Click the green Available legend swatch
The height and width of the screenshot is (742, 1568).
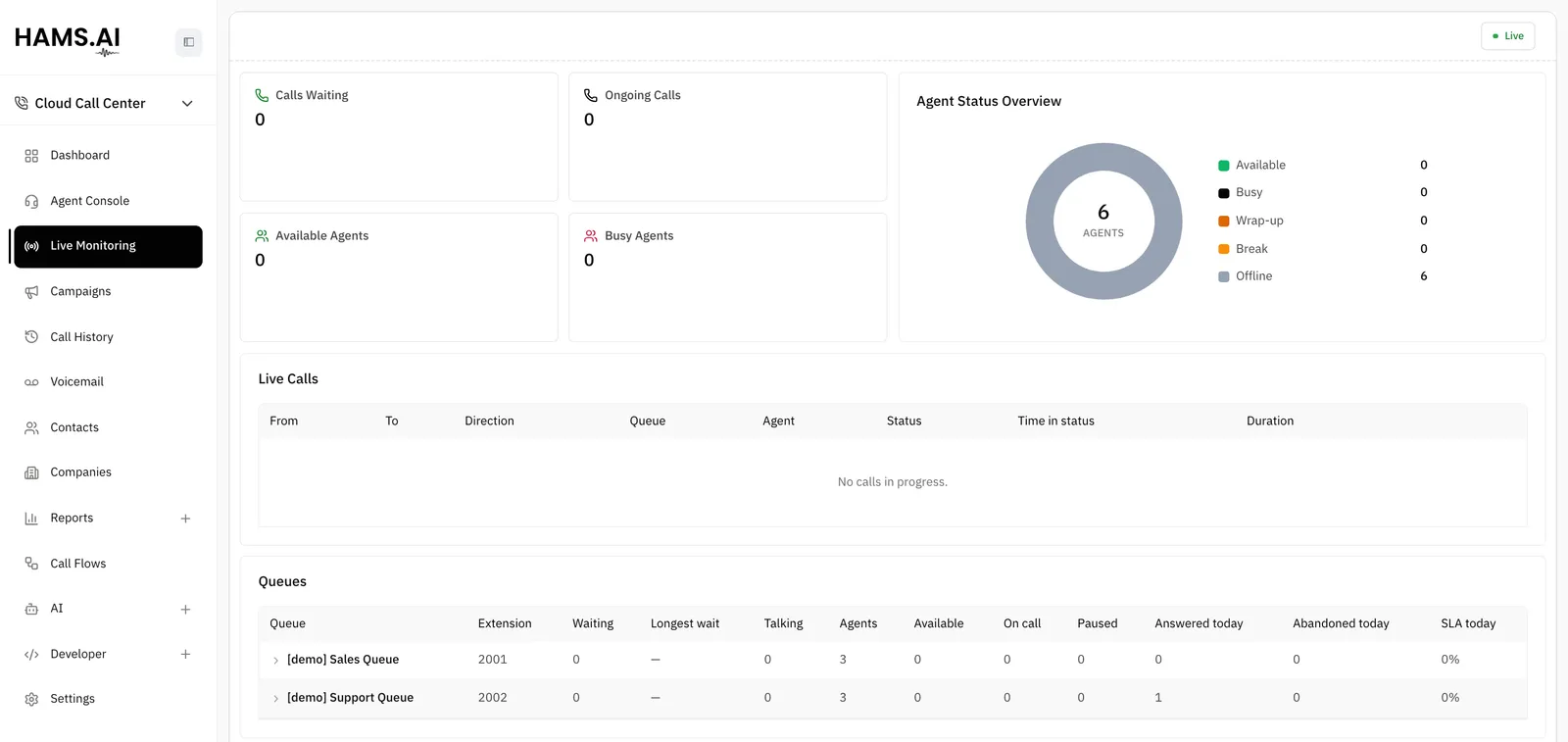coord(1224,166)
